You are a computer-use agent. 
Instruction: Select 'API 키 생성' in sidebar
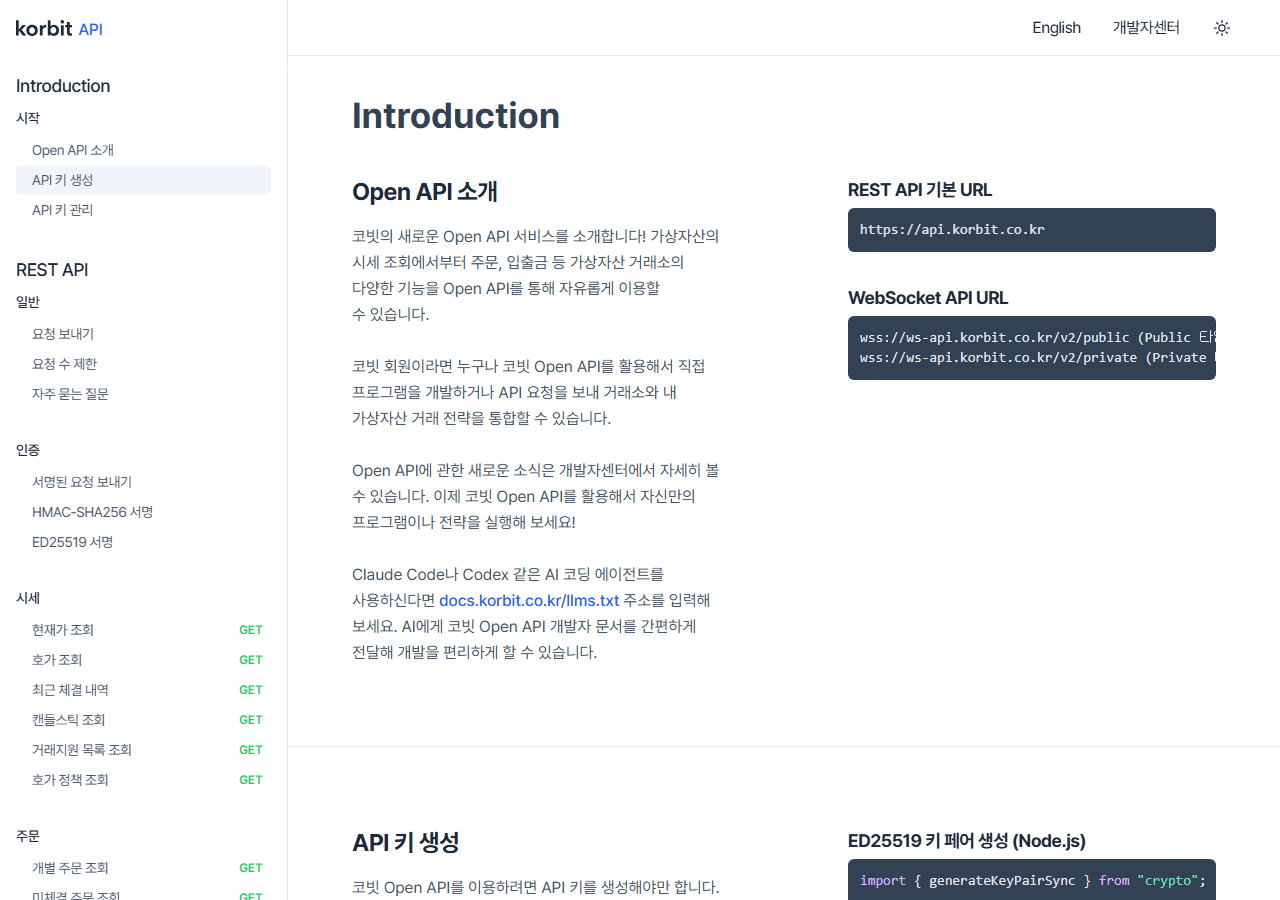(143, 180)
